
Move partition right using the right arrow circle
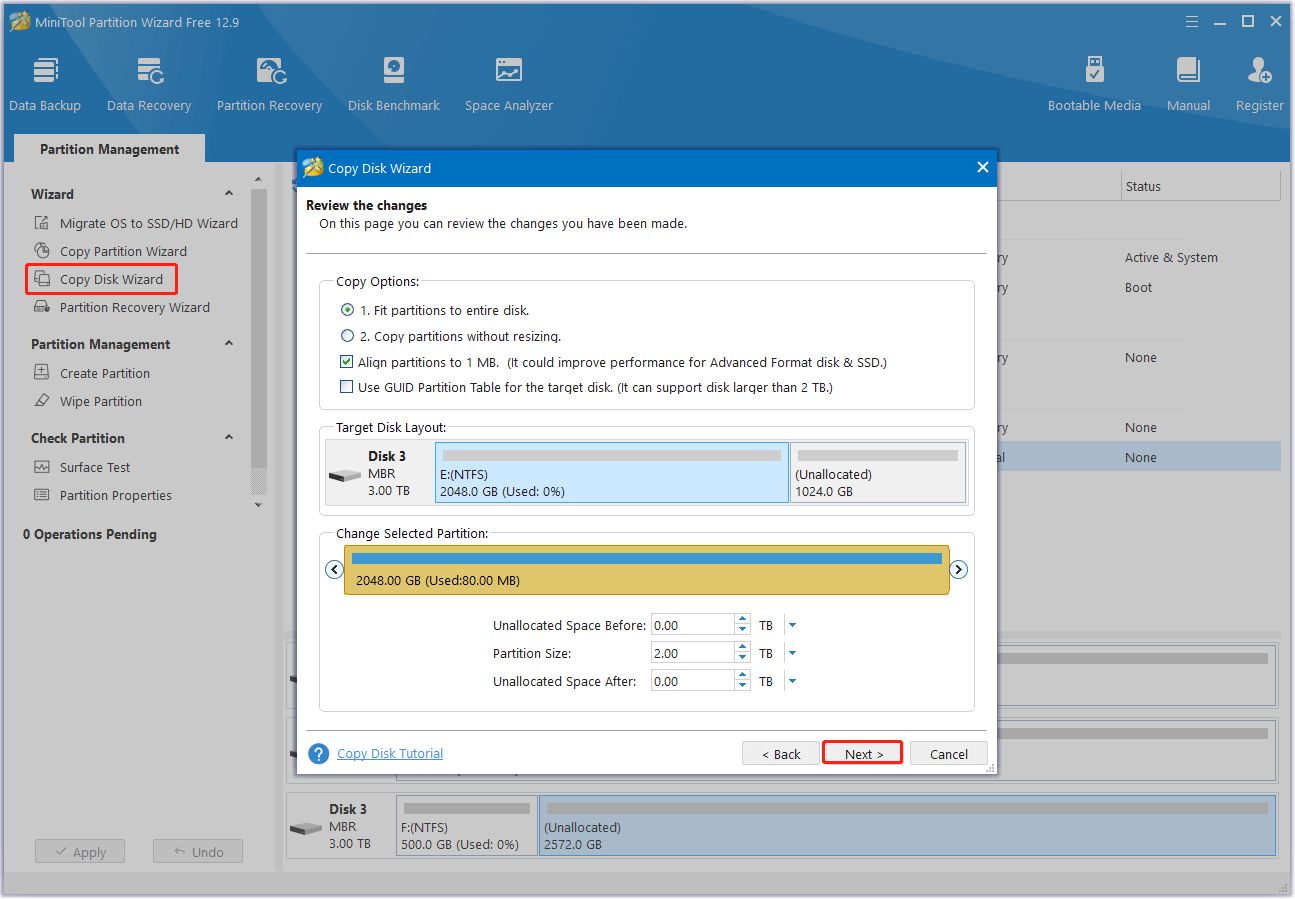click(958, 570)
